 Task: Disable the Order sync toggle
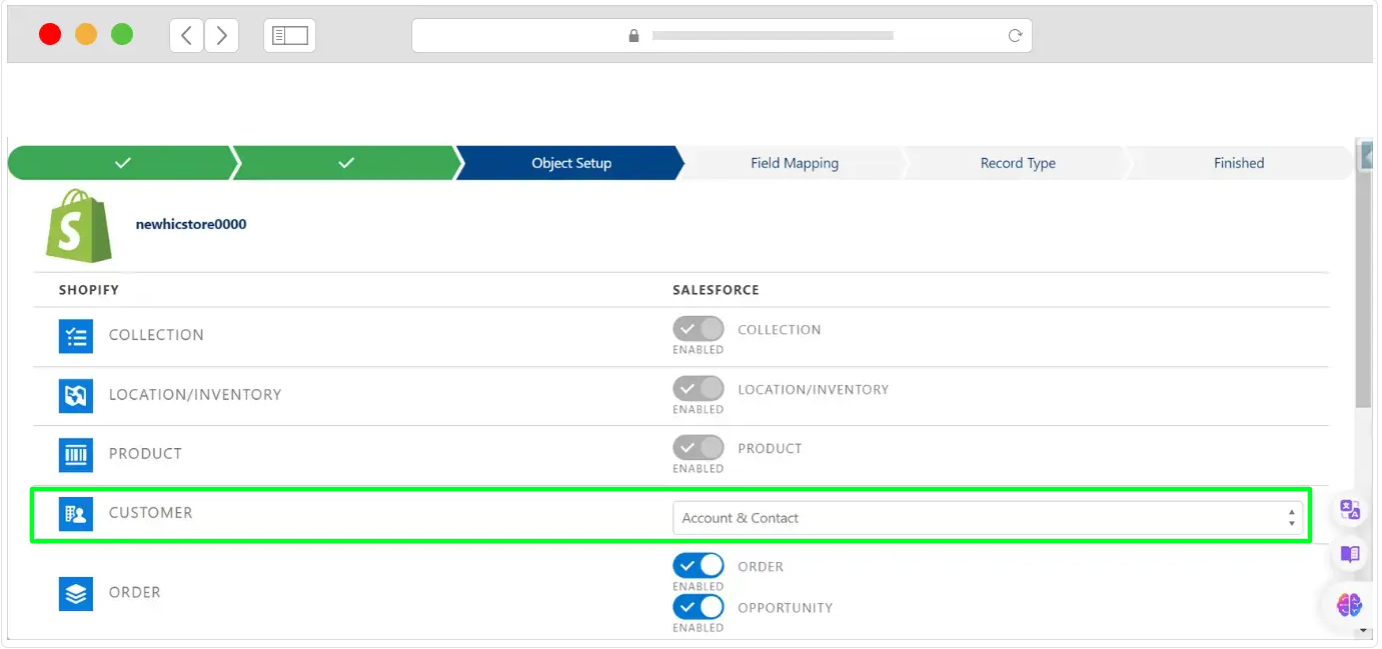click(698, 566)
